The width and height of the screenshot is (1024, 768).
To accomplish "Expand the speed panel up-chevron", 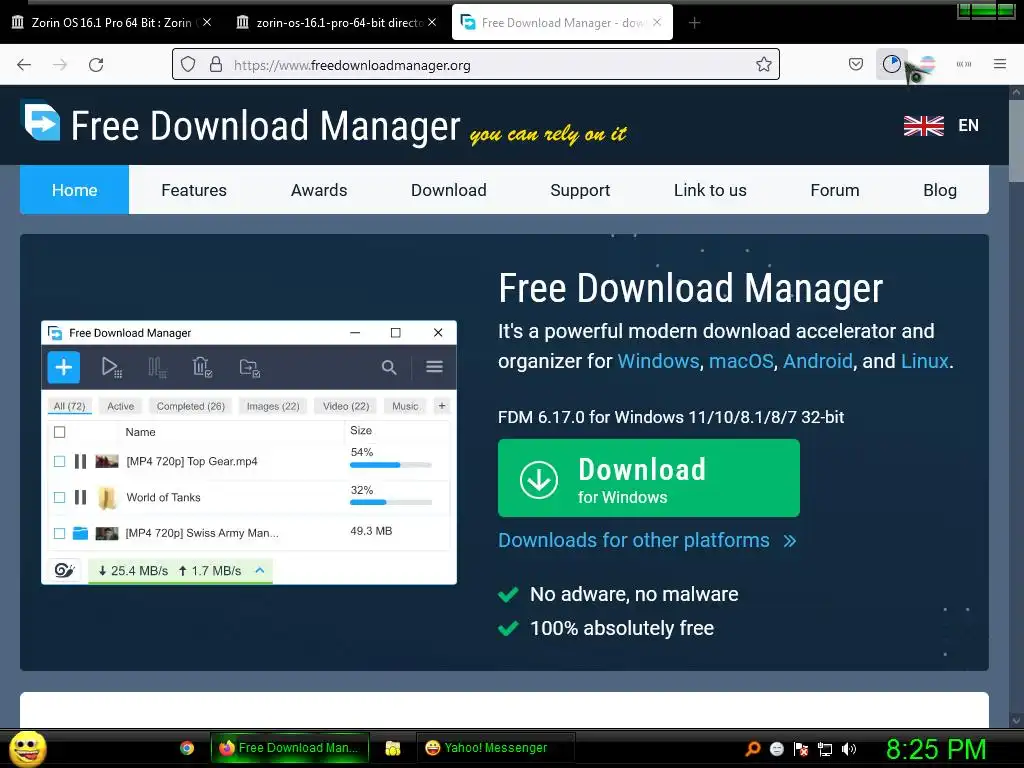I will (x=260, y=570).
